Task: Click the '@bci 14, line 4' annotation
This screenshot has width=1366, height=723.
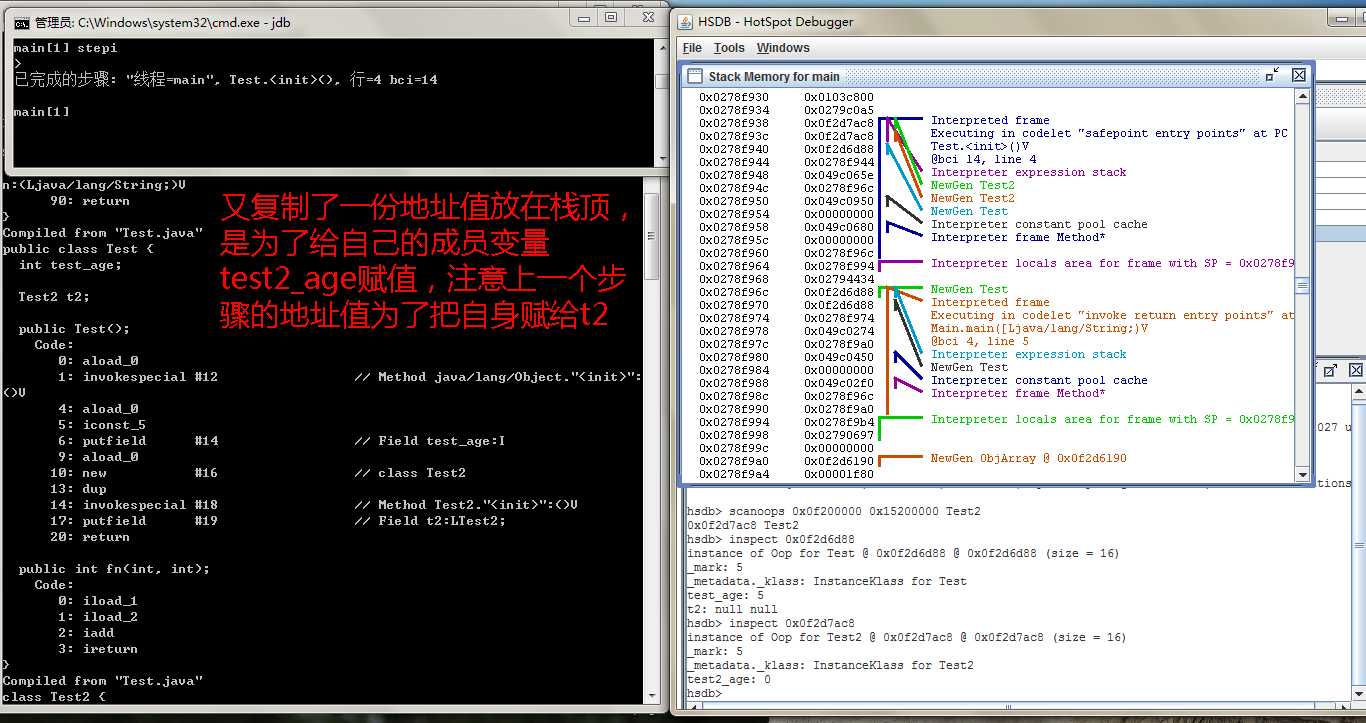Action: coord(983,159)
